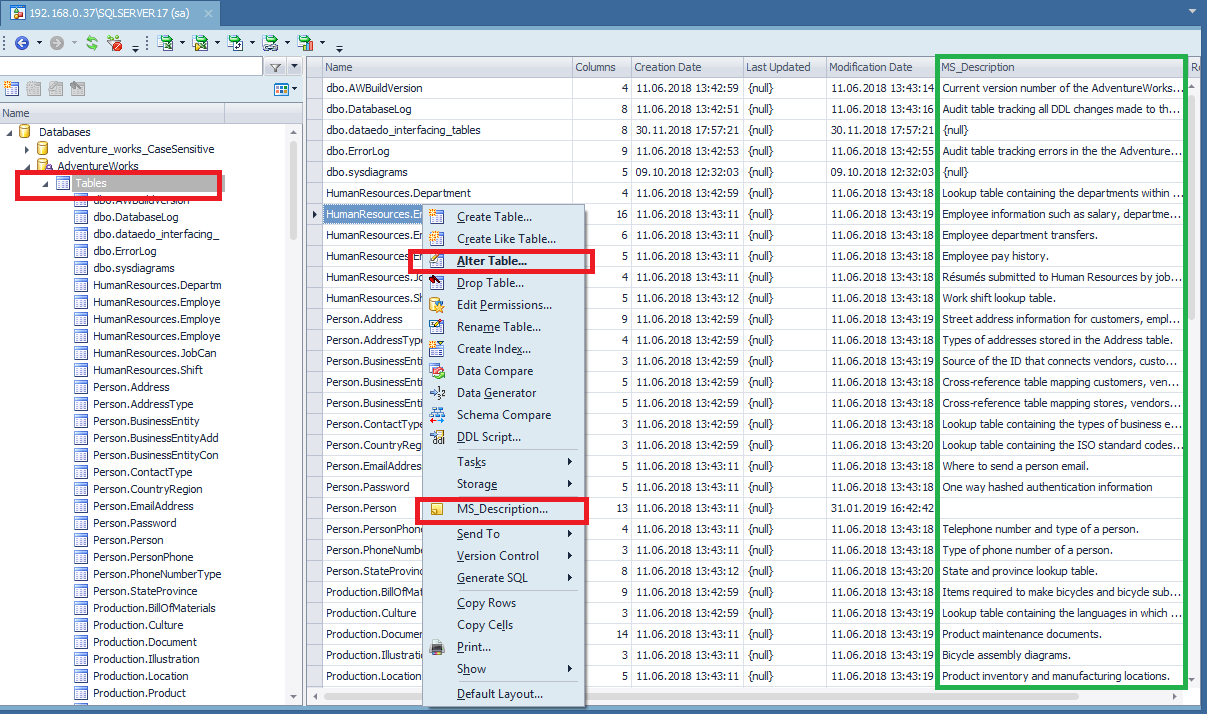The image size is (1207, 714).
Task: Collapse the Tables tree node
Action: point(46,184)
